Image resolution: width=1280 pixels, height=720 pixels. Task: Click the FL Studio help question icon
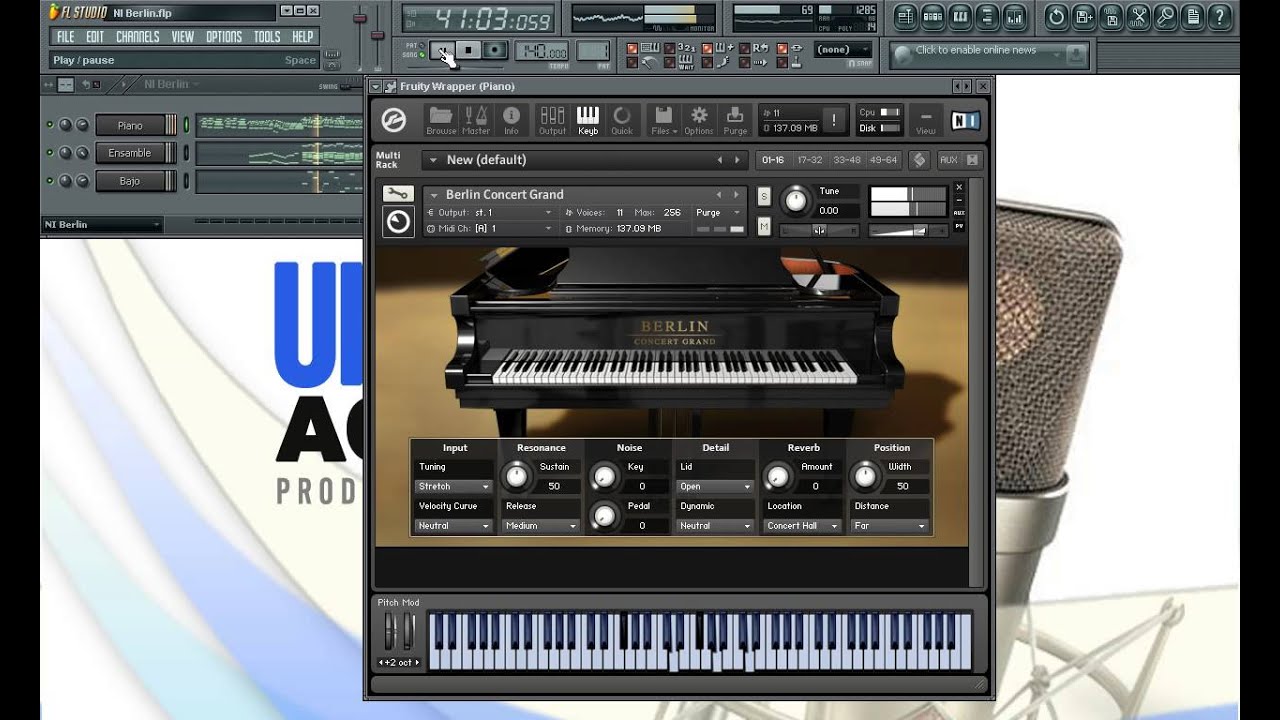[x=1220, y=16]
